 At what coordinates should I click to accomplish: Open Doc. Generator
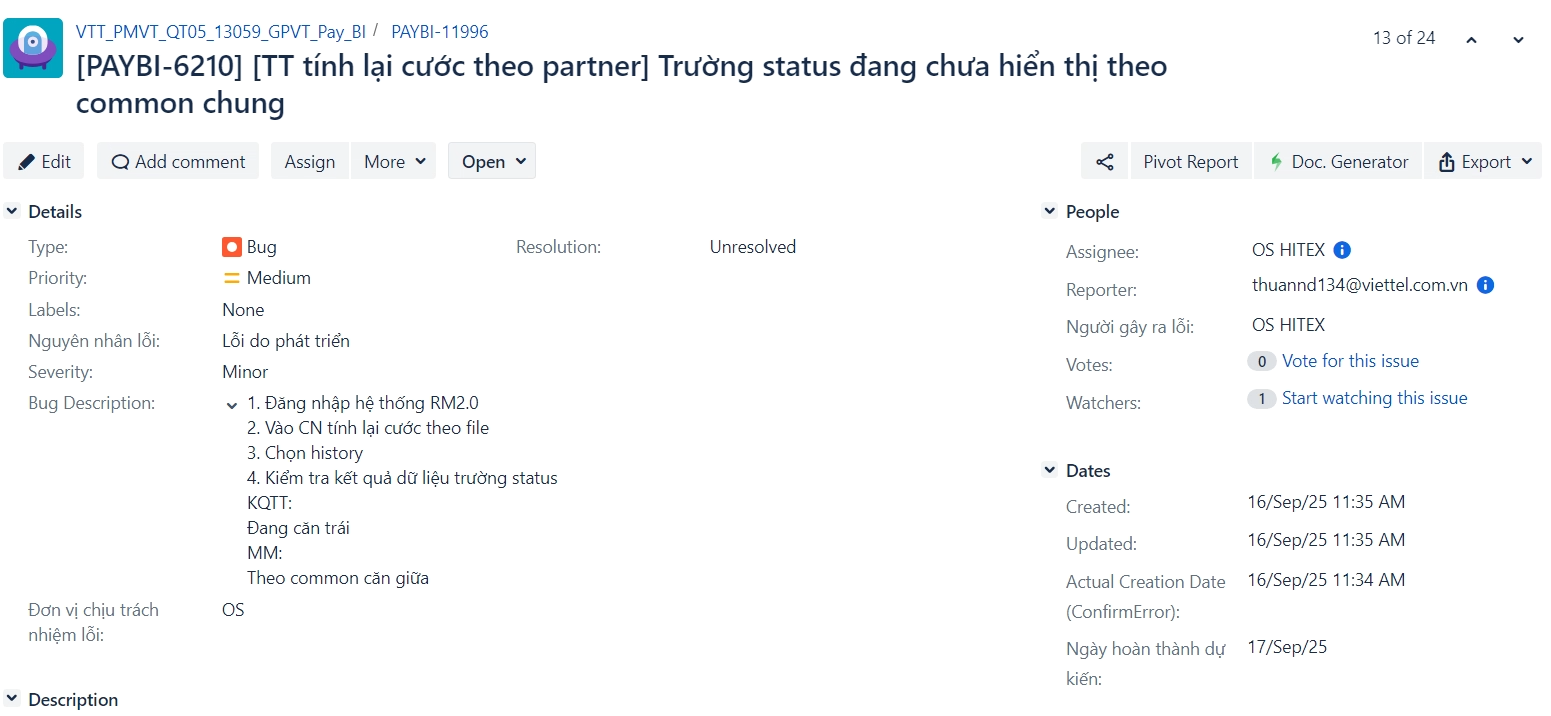coord(1338,162)
